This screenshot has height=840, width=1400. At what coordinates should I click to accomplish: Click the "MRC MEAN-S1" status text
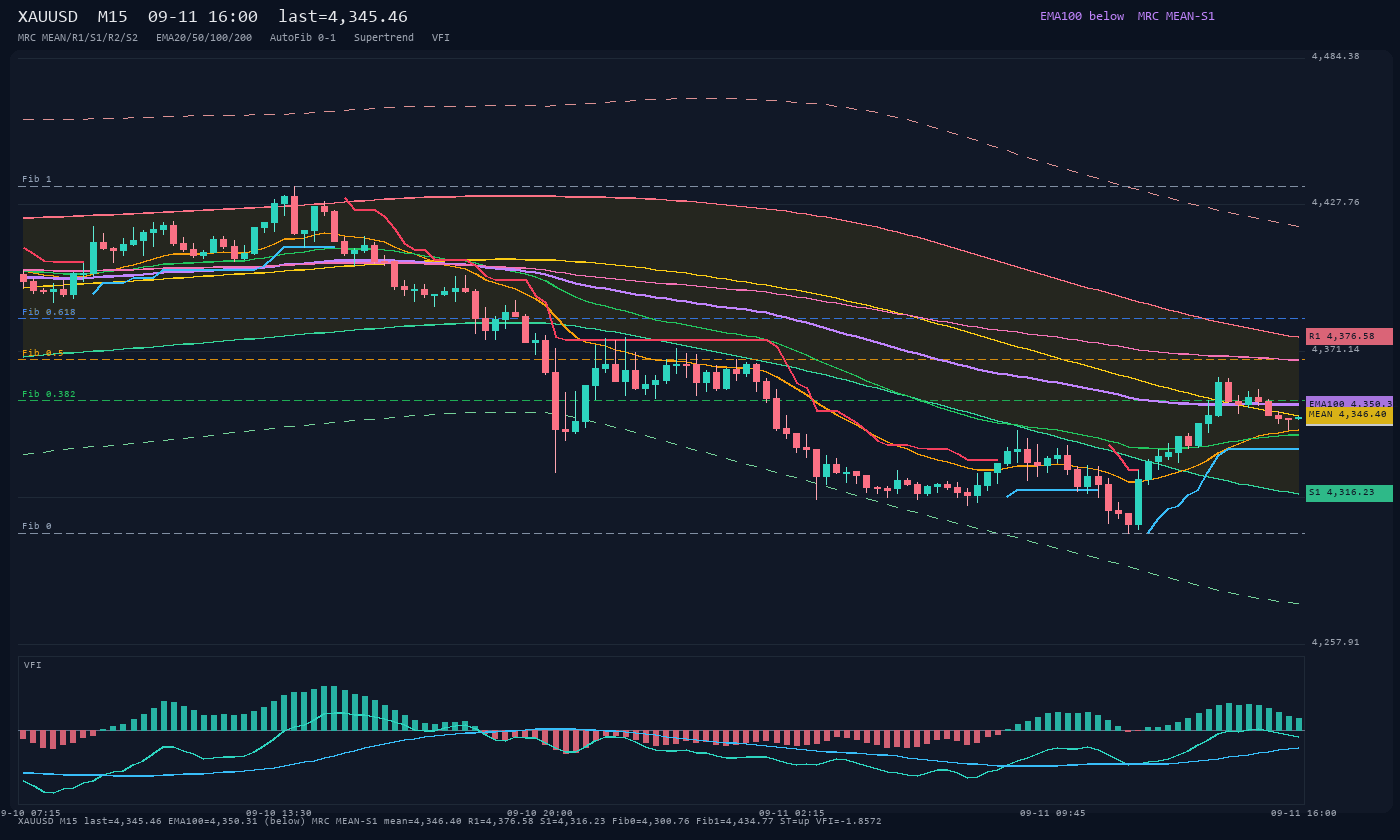tap(1176, 16)
